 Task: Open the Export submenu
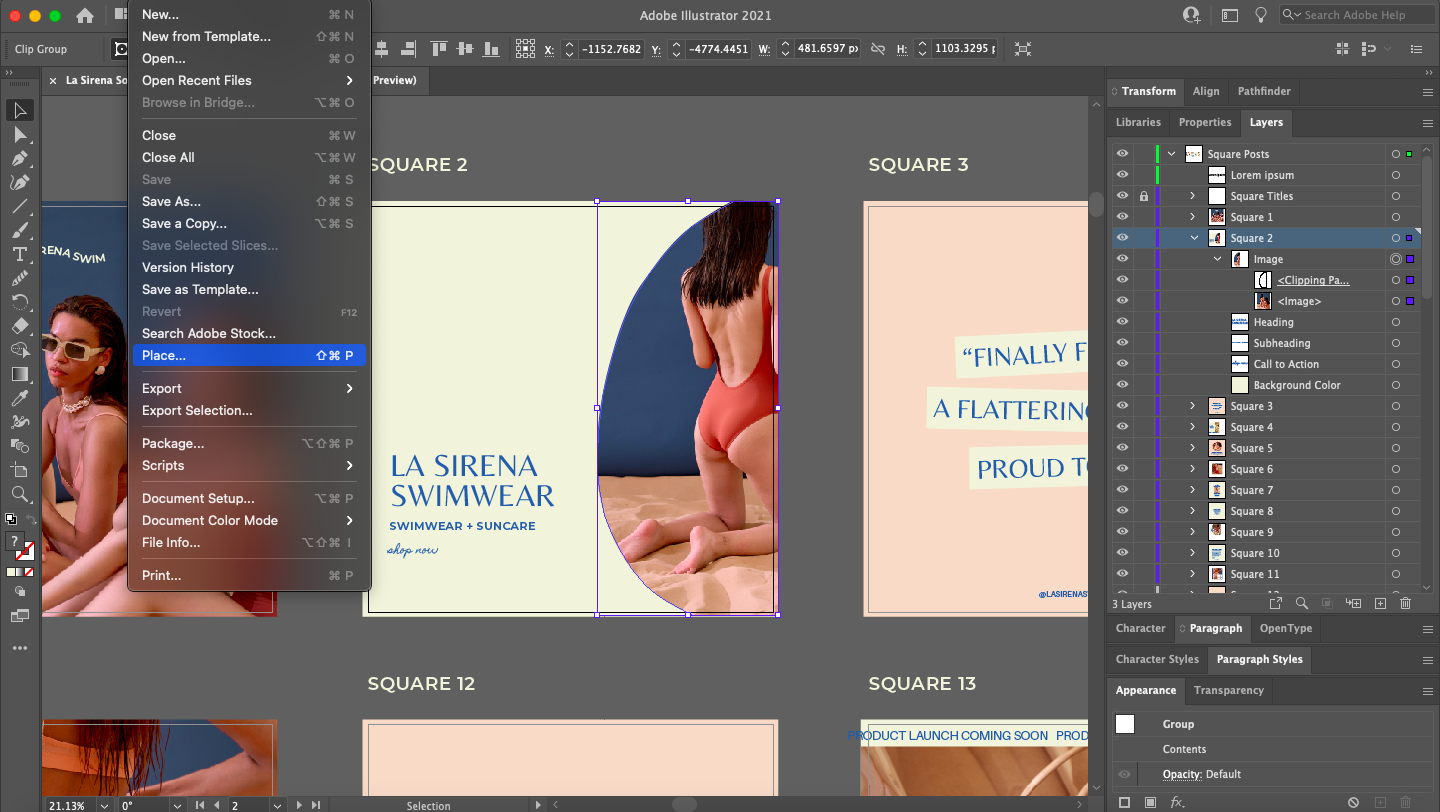click(x=249, y=388)
